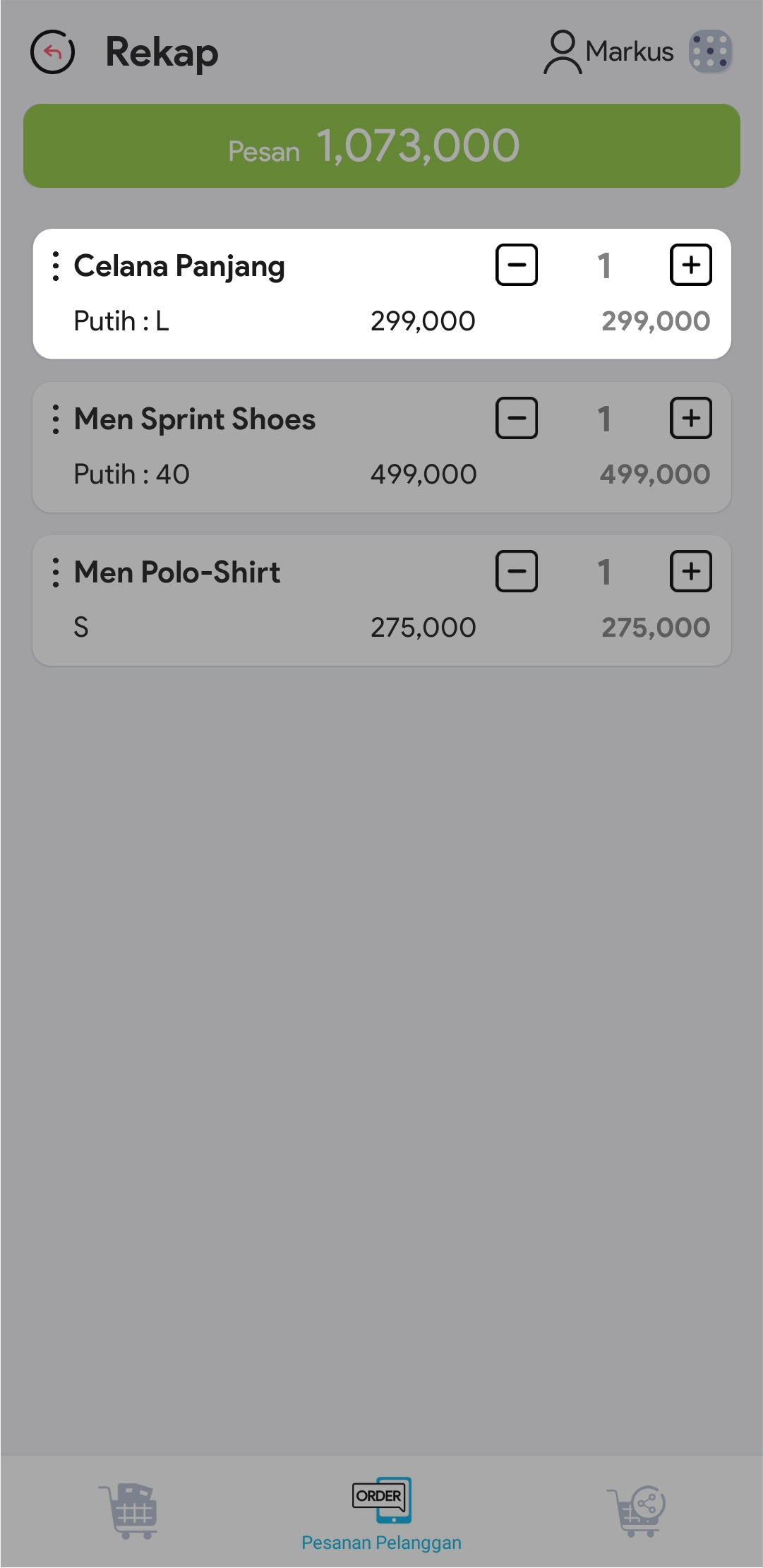Image resolution: width=763 pixels, height=1568 pixels.
Task: Decrease Men Sprint Shoes quantity
Action: point(517,419)
